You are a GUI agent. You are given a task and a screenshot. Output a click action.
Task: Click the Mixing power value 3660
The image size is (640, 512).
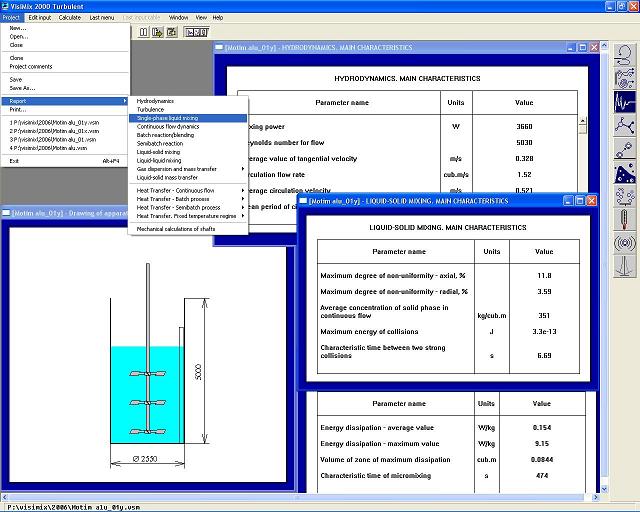click(524, 127)
